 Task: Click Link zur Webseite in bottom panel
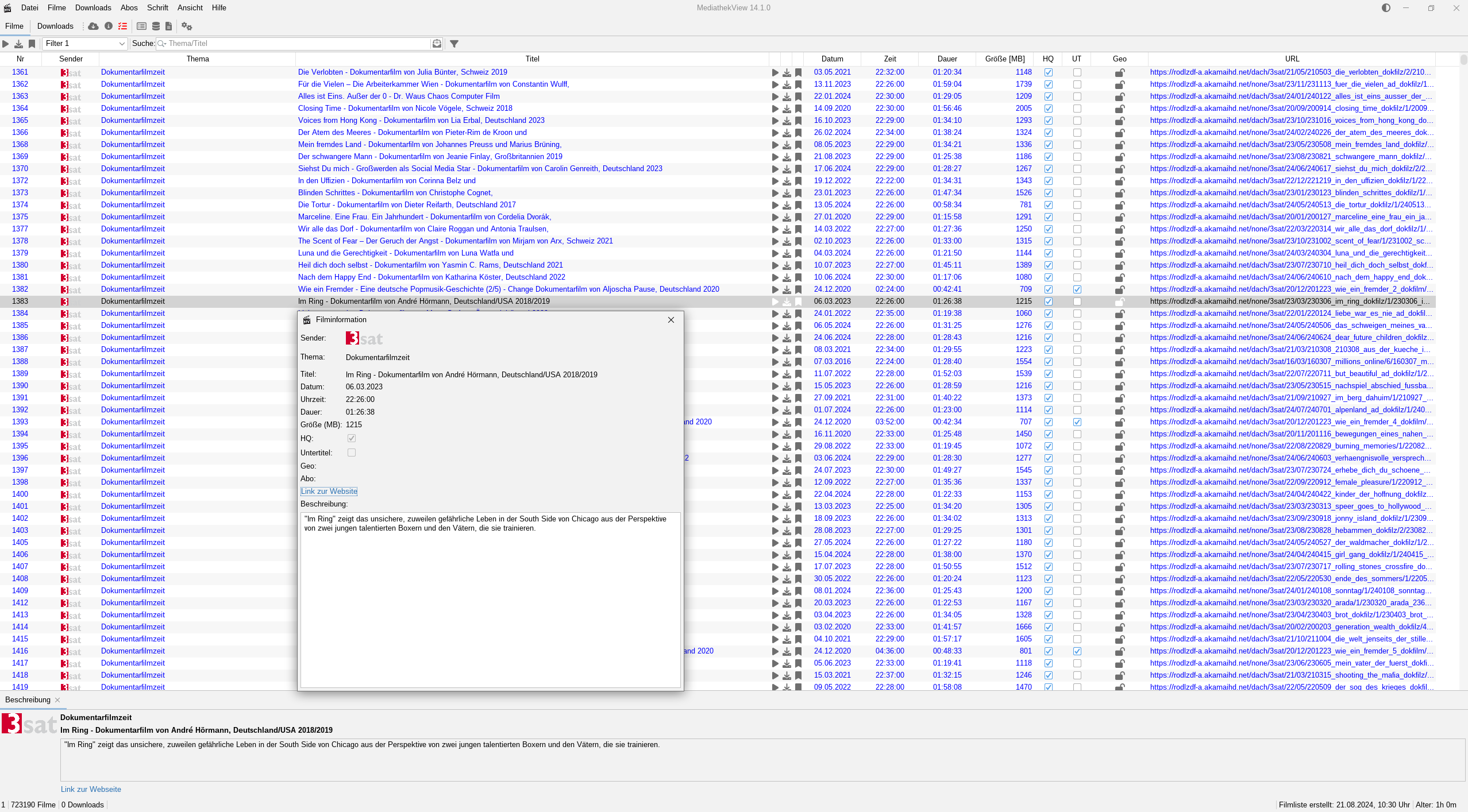(x=91, y=790)
